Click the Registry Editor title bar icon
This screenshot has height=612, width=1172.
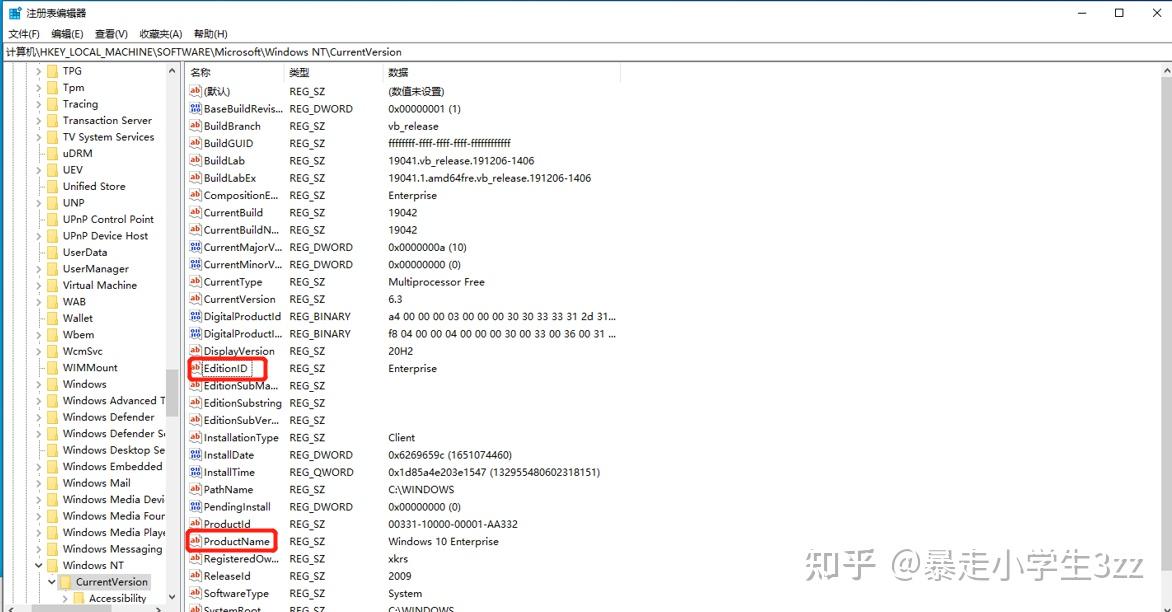tap(15, 13)
